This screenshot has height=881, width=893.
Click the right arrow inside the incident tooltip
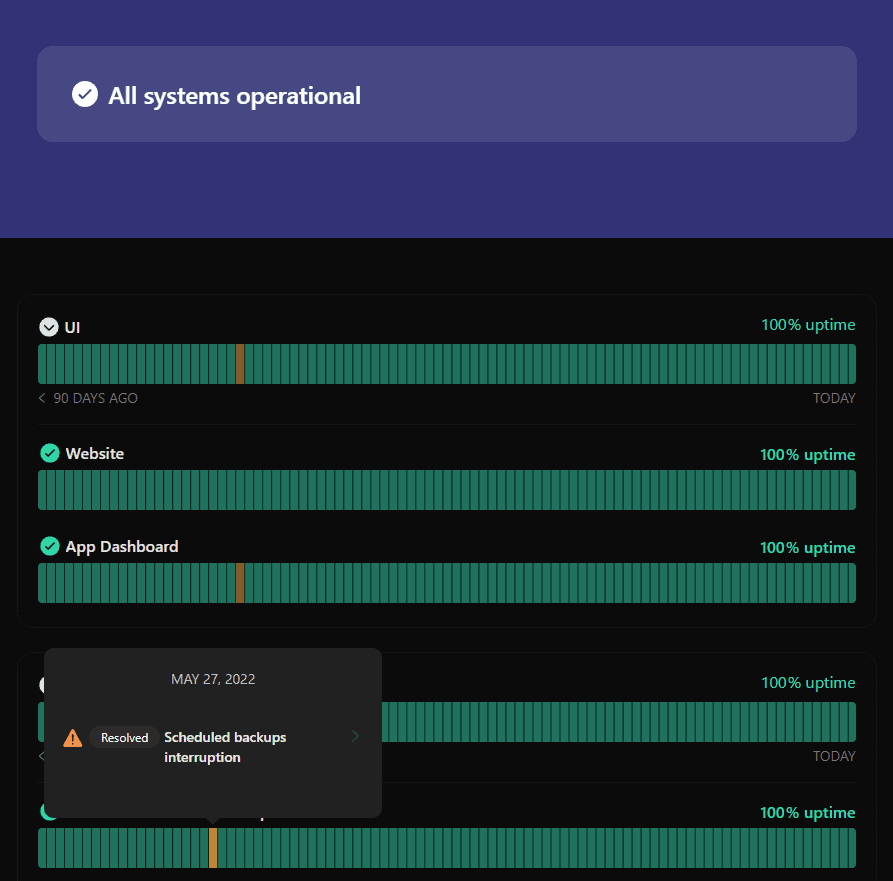(355, 735)
